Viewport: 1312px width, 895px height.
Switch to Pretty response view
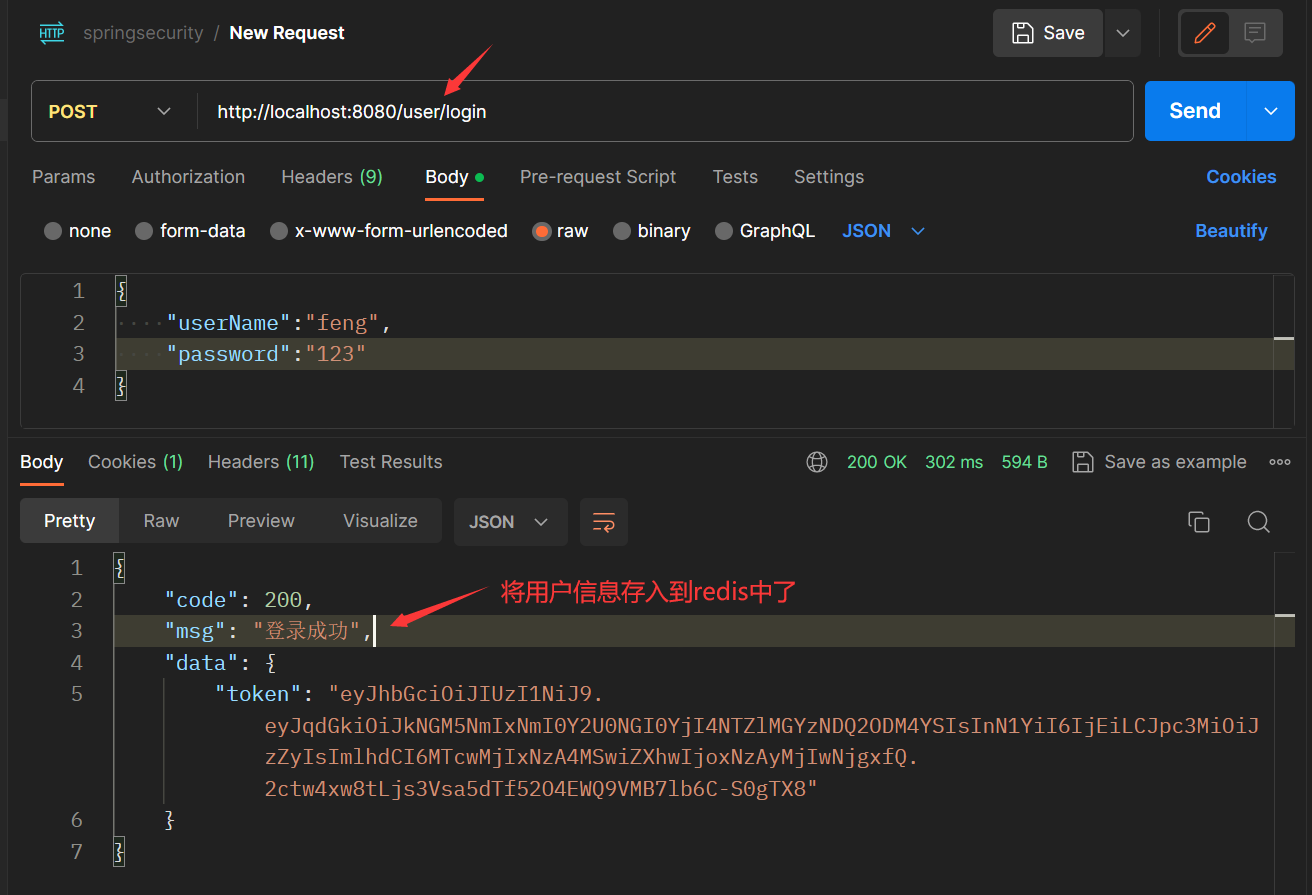click(x=70, y=521)
